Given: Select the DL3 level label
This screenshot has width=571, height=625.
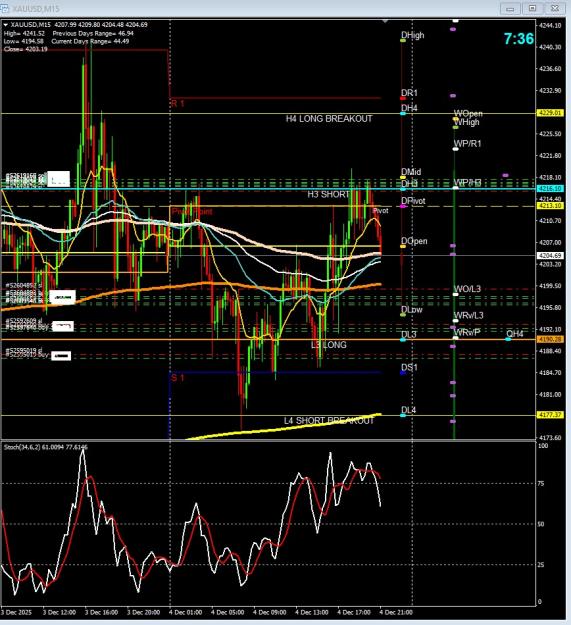Looking at the screenshot, I should point(408,334).
